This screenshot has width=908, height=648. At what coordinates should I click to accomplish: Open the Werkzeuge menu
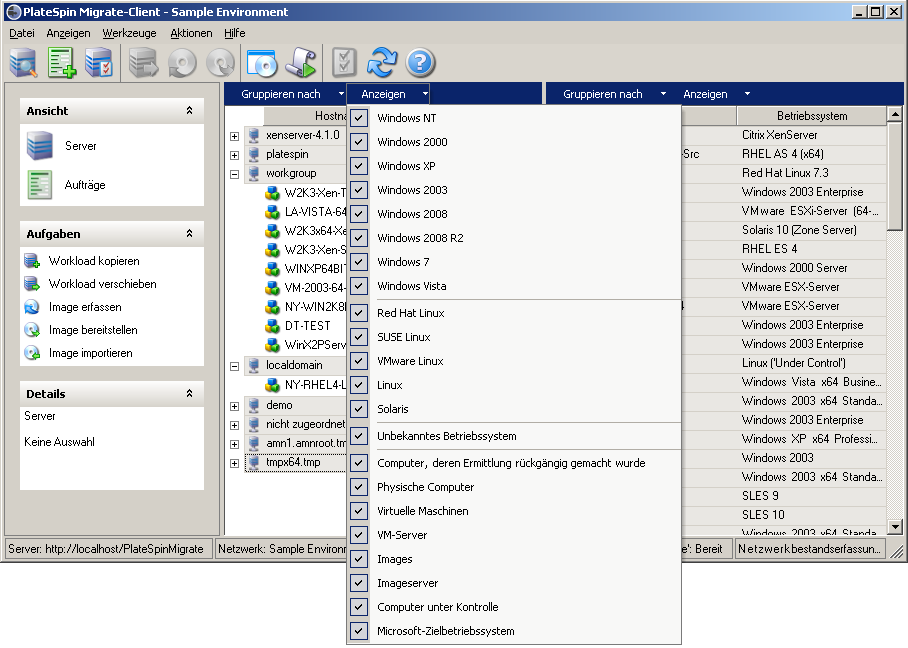pyautogui.click(x=129, y=33)
